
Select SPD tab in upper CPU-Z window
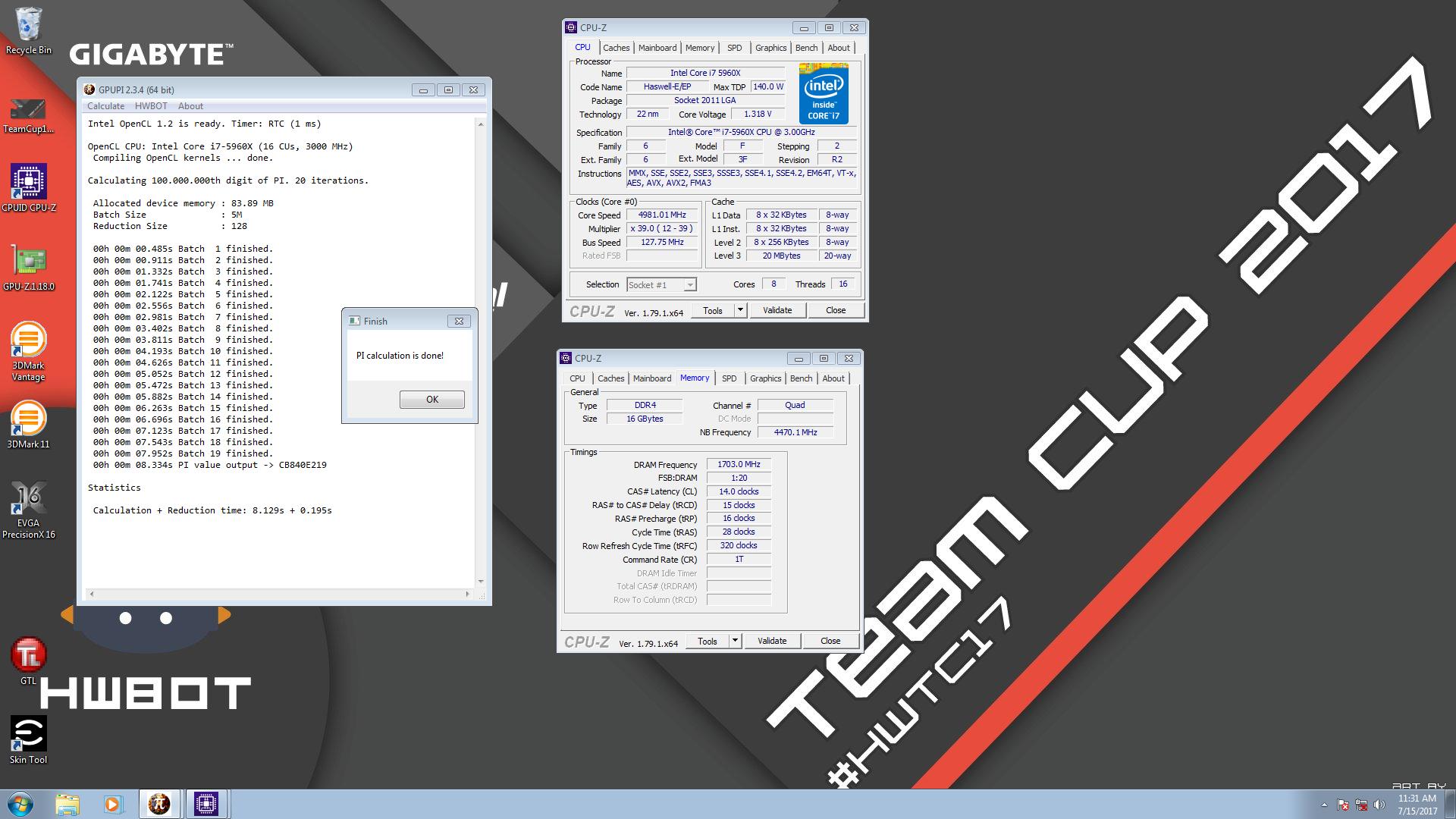(735, 48)
